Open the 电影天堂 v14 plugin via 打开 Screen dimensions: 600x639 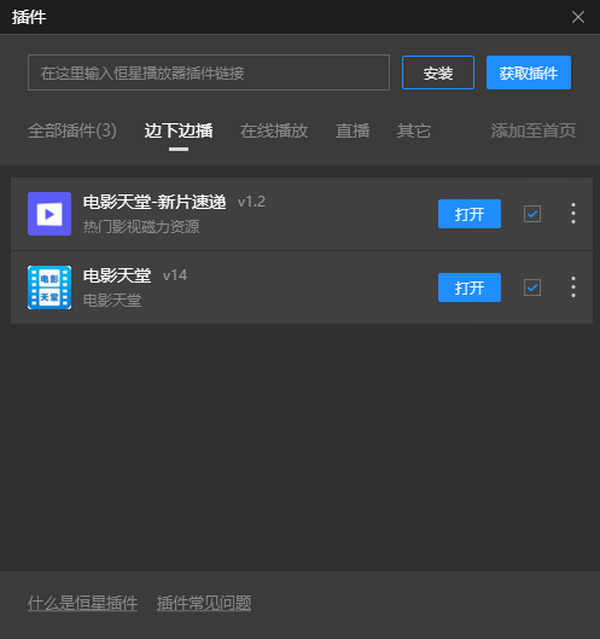click(470, 288)
